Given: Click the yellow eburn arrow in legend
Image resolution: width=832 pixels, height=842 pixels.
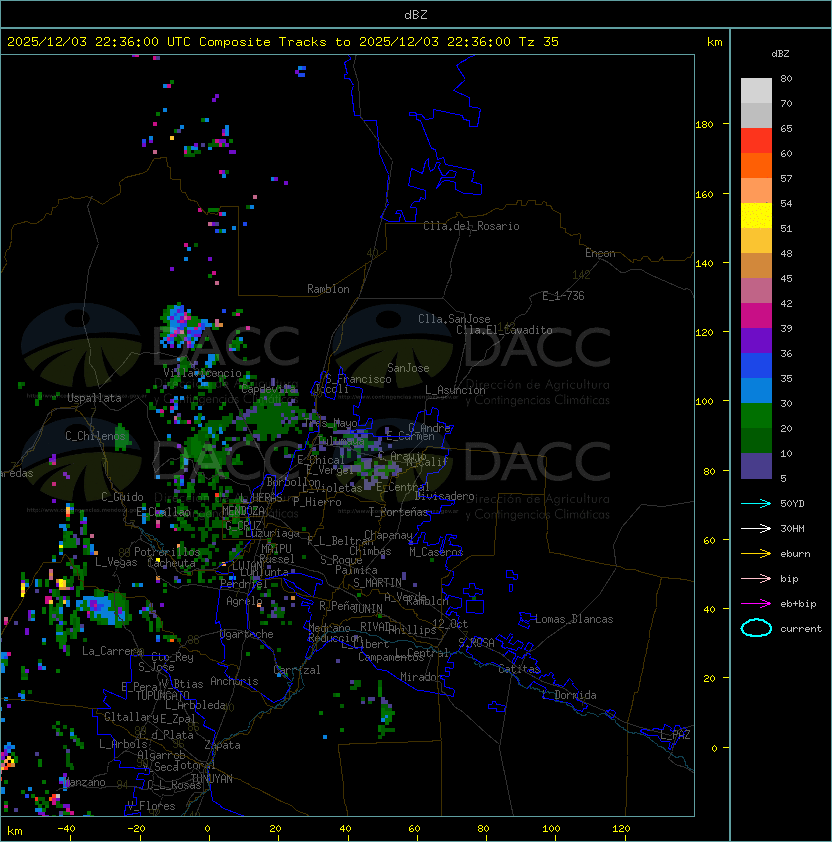Looking at the screenshot, I should click(756, 553).
